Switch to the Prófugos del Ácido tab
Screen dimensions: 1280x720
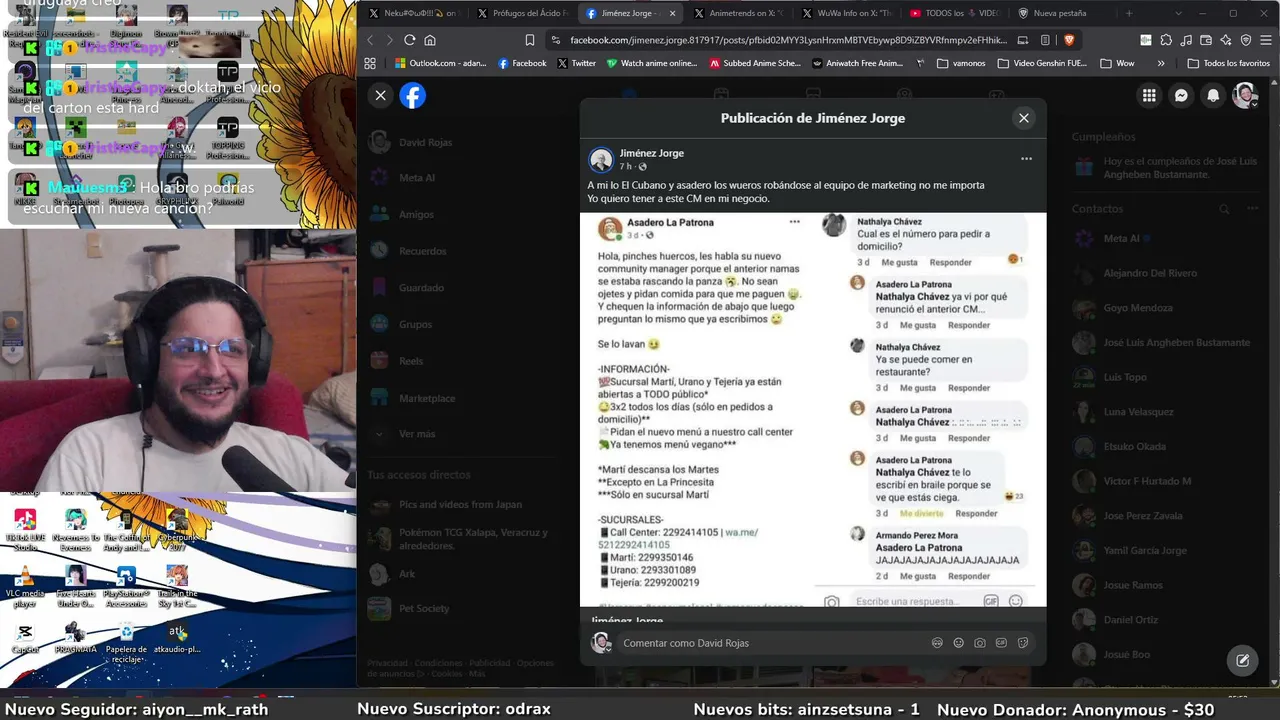tap(522, 13)
